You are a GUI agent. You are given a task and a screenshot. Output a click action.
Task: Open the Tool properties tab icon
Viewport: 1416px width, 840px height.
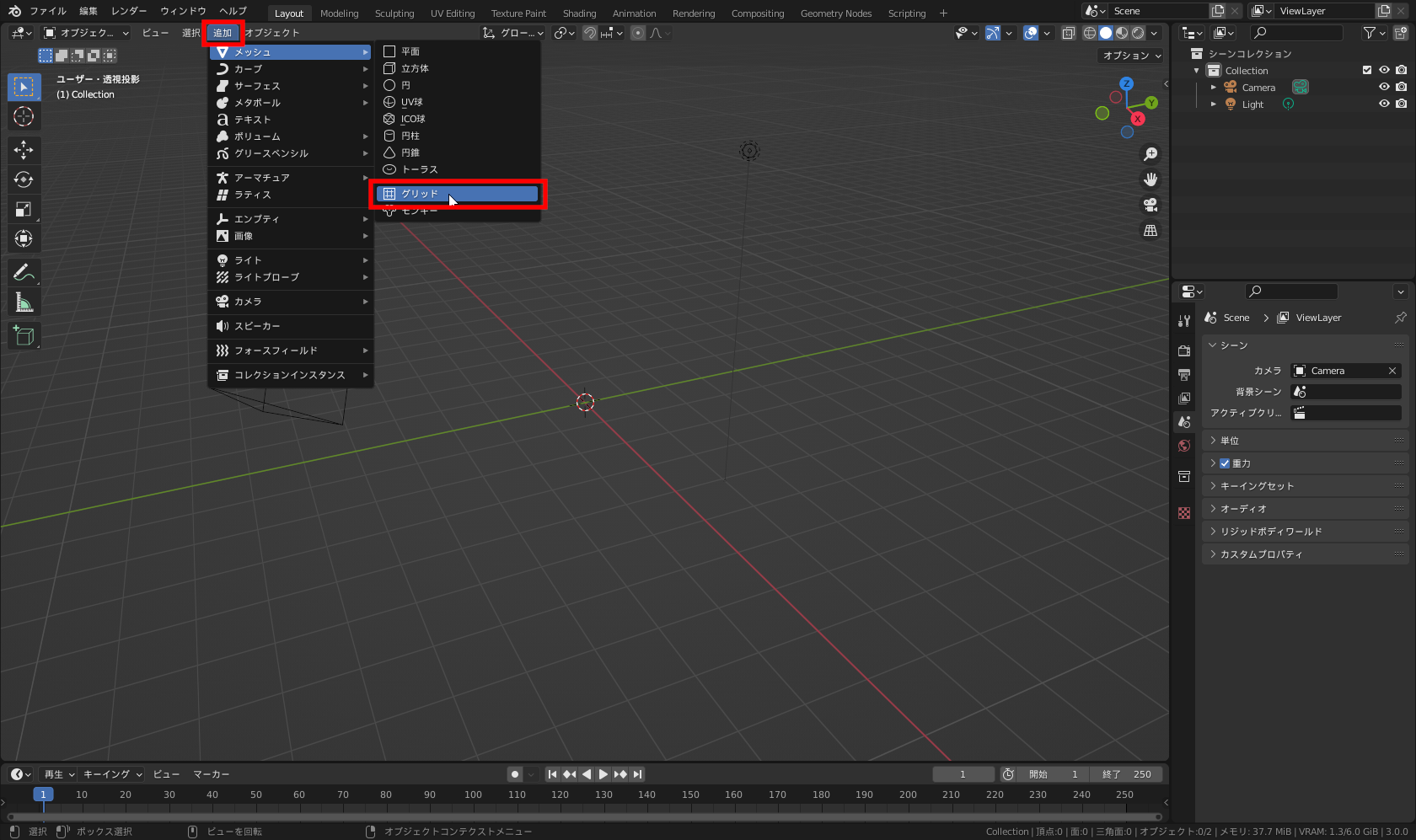[1184, 321]
